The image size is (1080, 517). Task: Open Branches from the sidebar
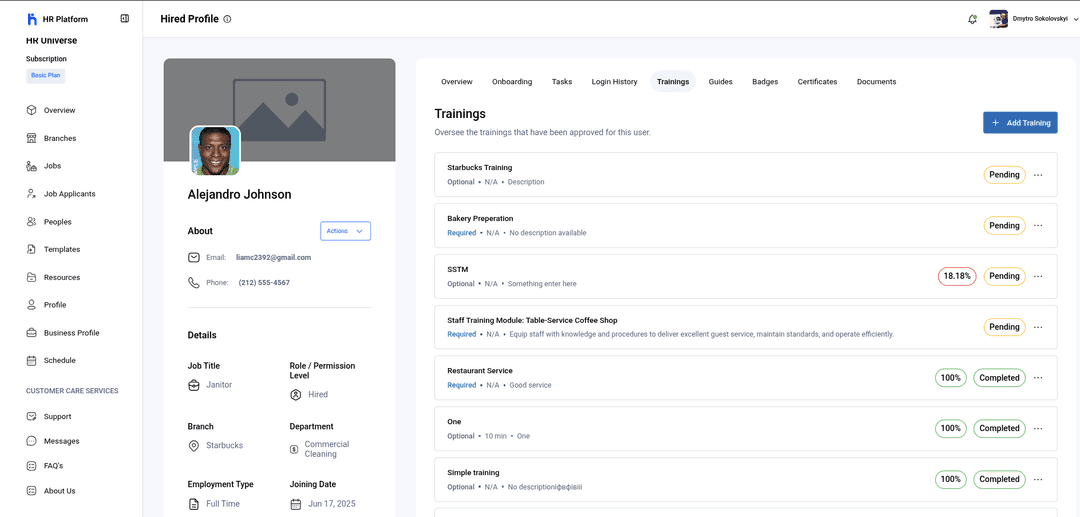(59, 138)
